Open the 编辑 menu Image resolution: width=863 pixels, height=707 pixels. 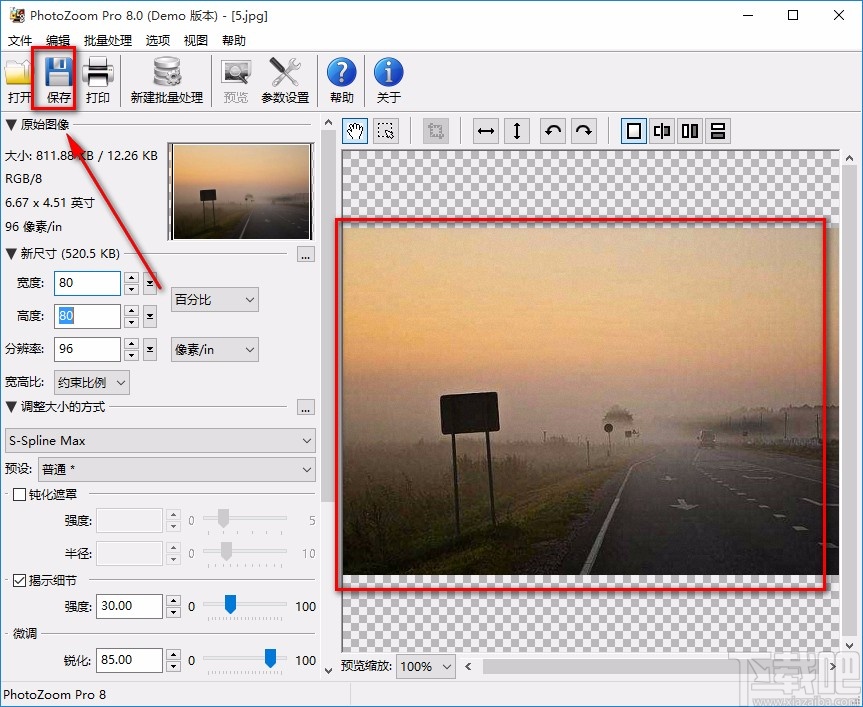point(58,40)
